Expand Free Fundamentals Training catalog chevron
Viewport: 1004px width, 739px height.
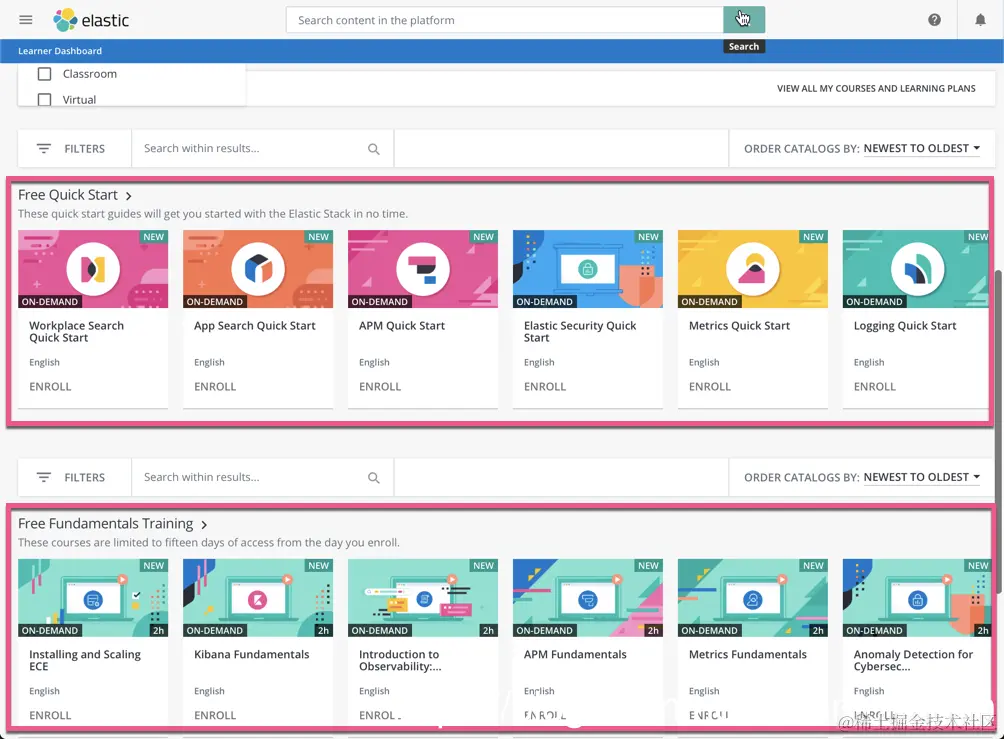click(x=204, y=524)
